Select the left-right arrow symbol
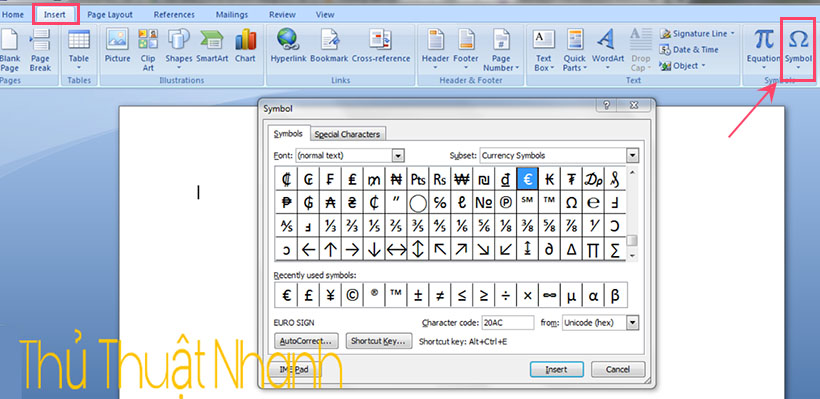This screenshot has width=820, height=399. (396, 249)
